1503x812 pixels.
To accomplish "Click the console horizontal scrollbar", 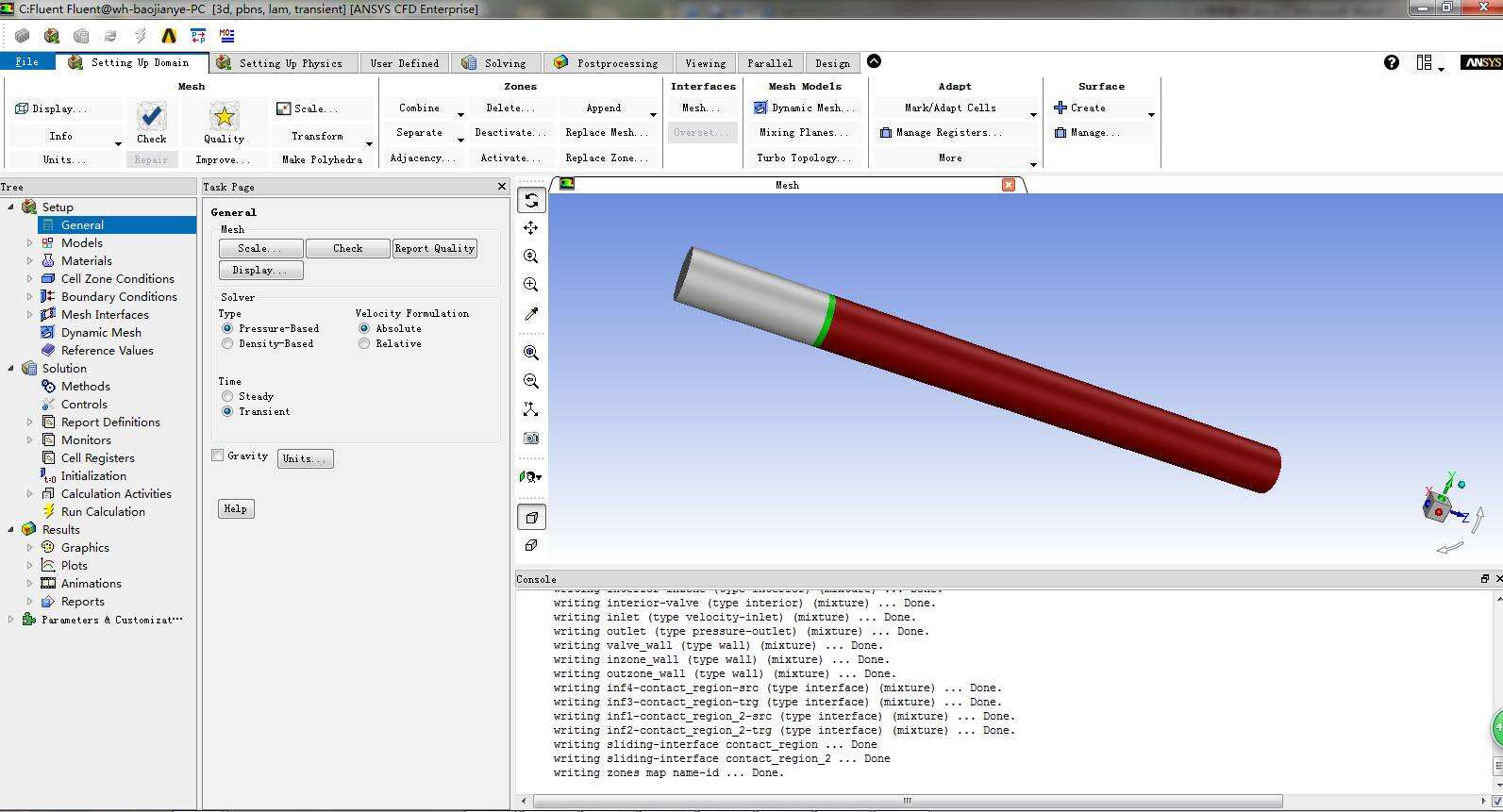I will [906, 801].
